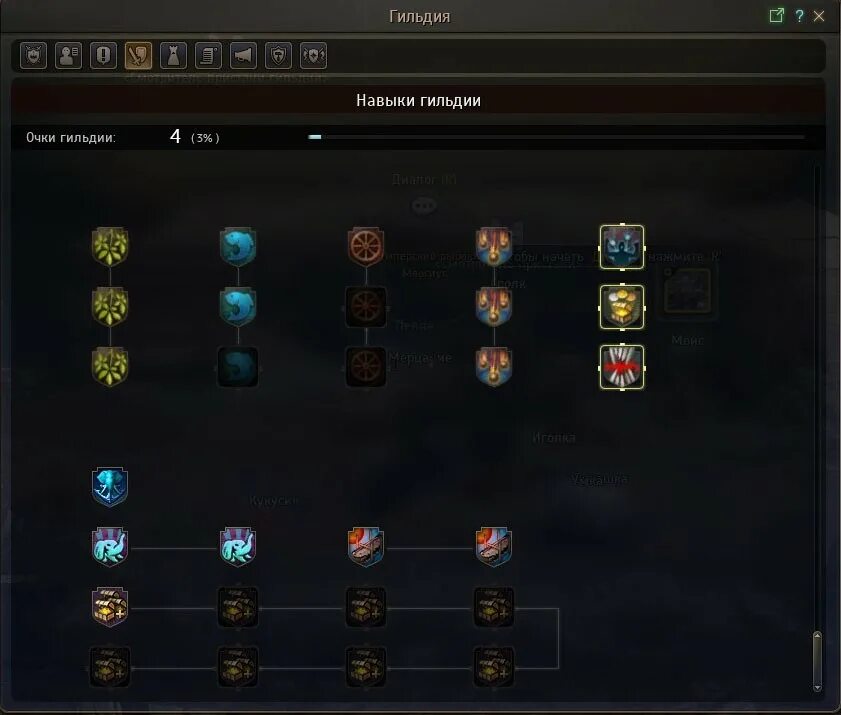Select the gold coins skill icon
Screen dimensions: 841x715
click(622, 307)
